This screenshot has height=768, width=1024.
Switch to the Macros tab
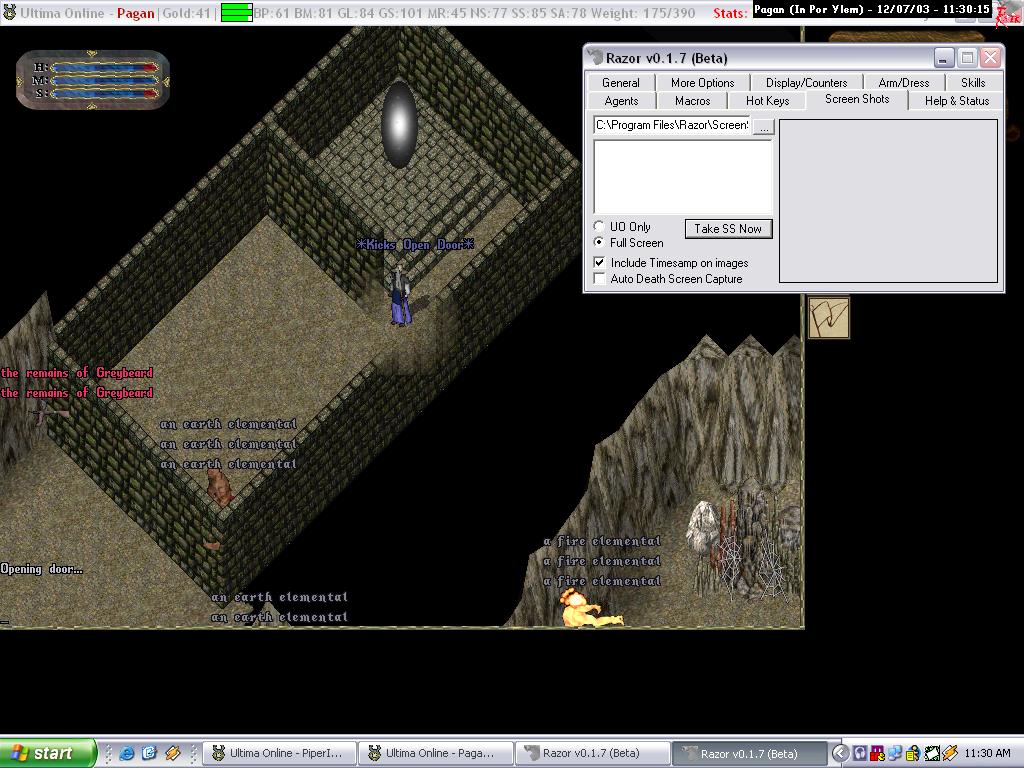pos(692,101)
